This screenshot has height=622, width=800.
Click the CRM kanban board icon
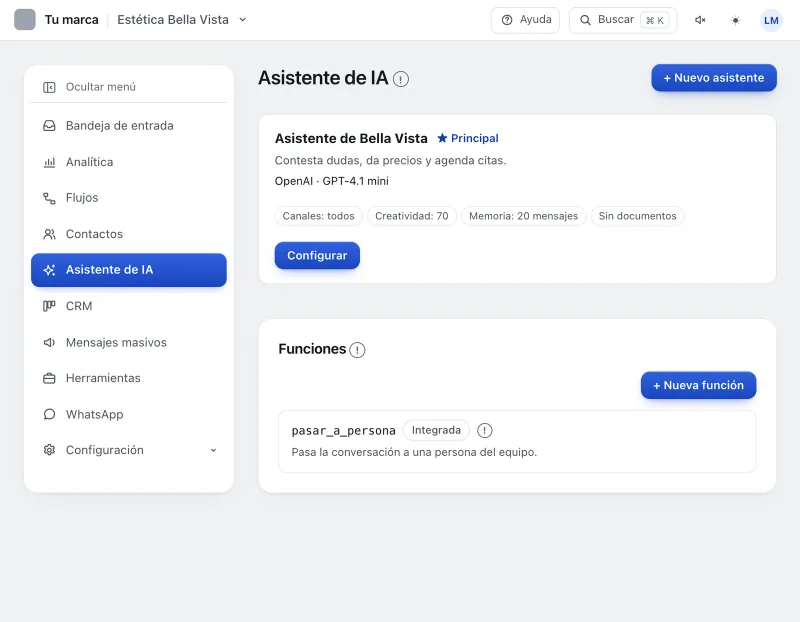(x=49, y=306)
